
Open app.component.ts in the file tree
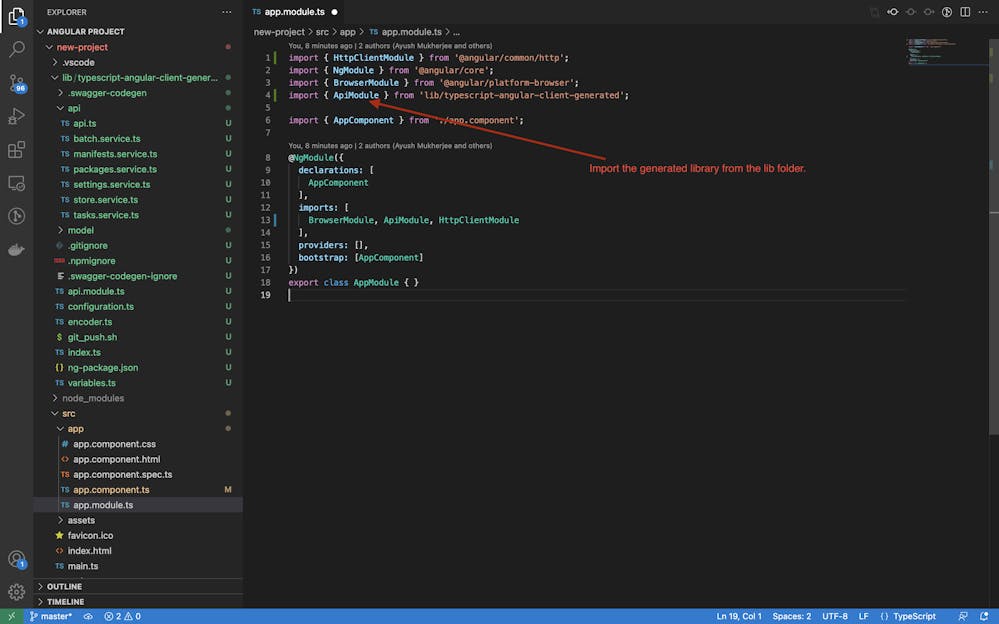tap(111, 490)
